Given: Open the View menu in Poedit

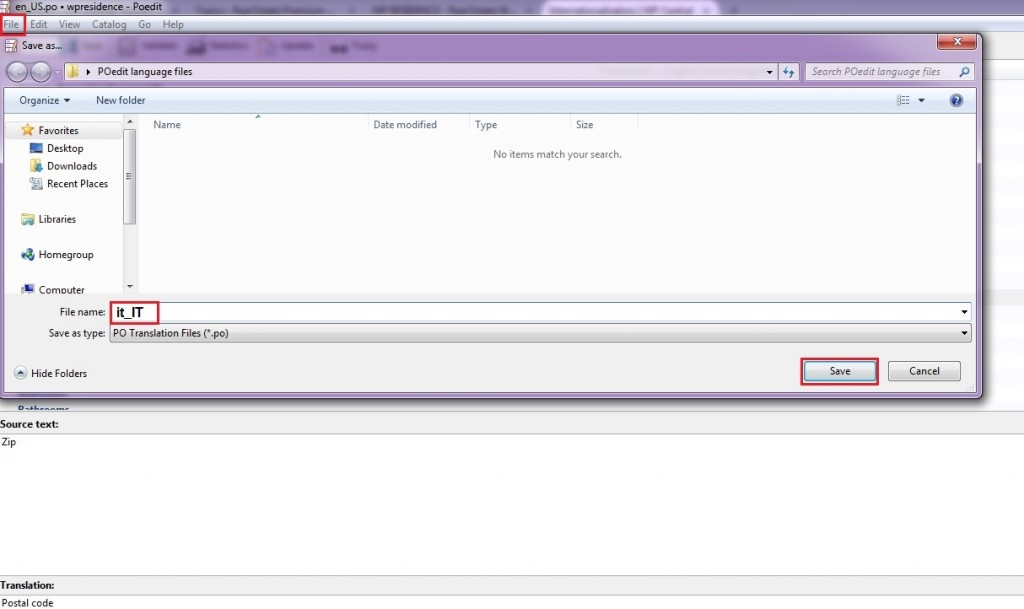Looking at the screenshot, I should (x=69, y=24).
